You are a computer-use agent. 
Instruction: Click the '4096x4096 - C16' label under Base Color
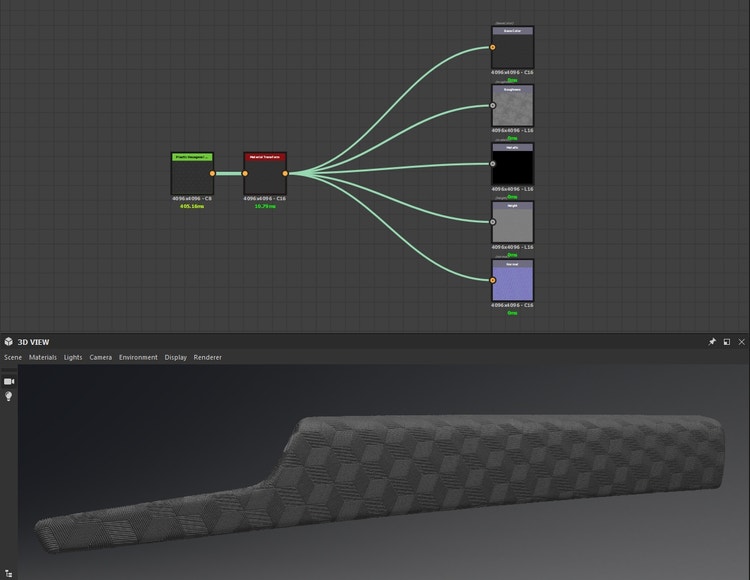point(512,72)
